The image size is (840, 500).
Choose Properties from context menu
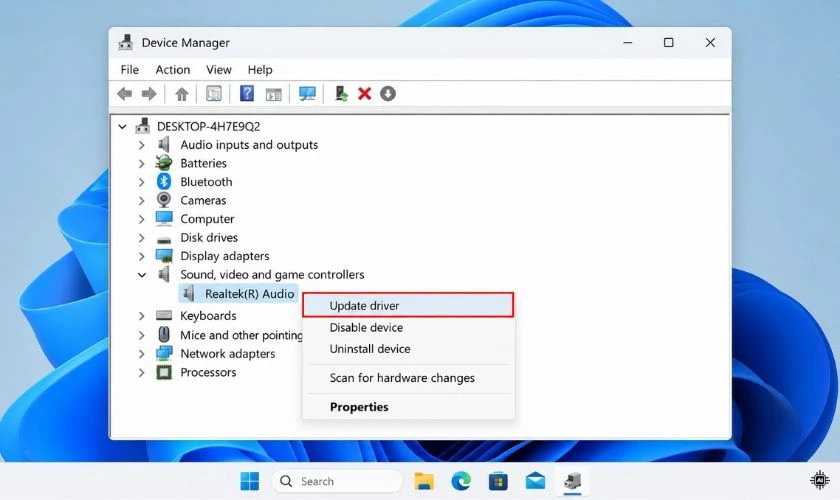click(408, 407)
